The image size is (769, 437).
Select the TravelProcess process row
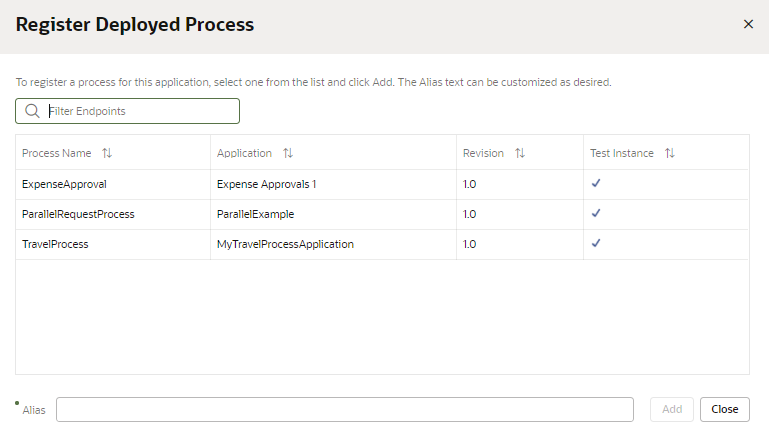(382, 244)
